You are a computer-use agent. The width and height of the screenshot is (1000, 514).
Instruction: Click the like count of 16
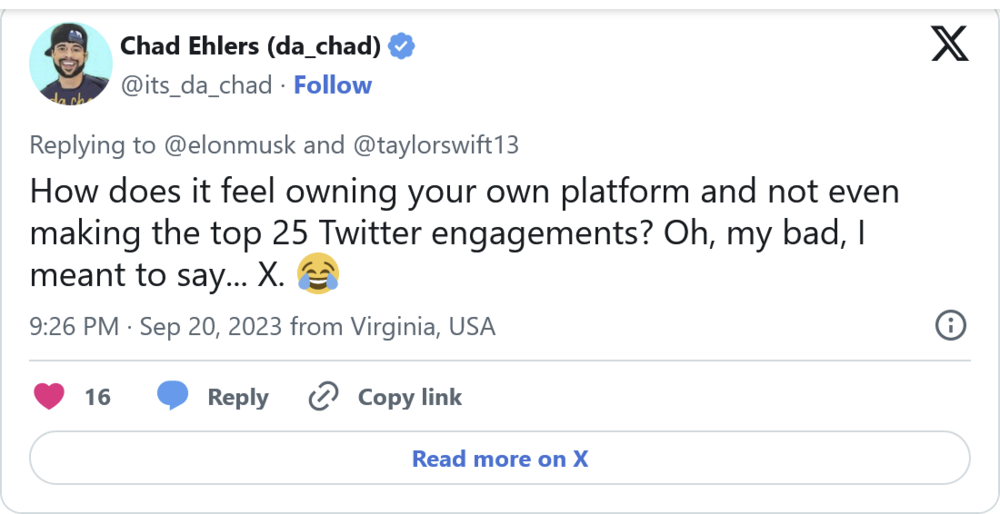click(x=97, y=397)
